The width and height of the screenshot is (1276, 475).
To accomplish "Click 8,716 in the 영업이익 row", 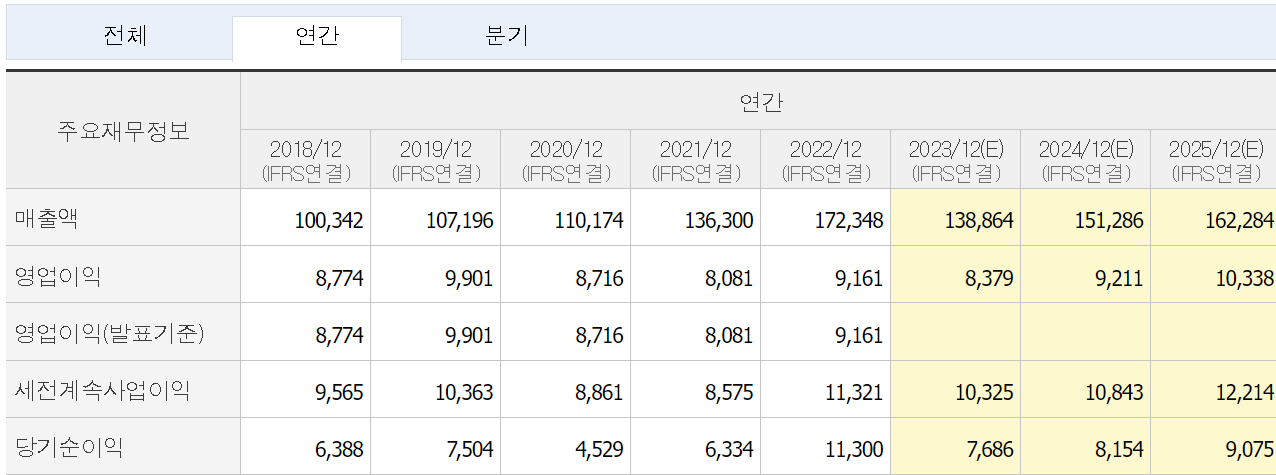I will (599, 277).
